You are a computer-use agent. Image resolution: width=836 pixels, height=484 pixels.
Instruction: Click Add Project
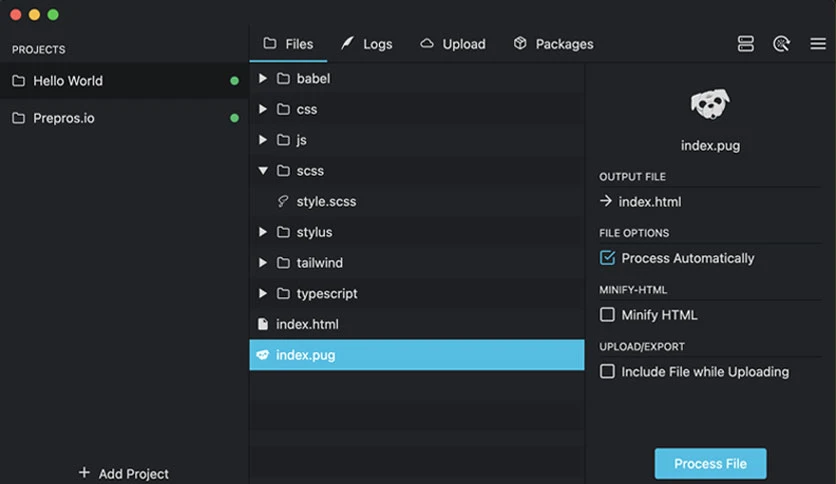click(x=124, y=473)
